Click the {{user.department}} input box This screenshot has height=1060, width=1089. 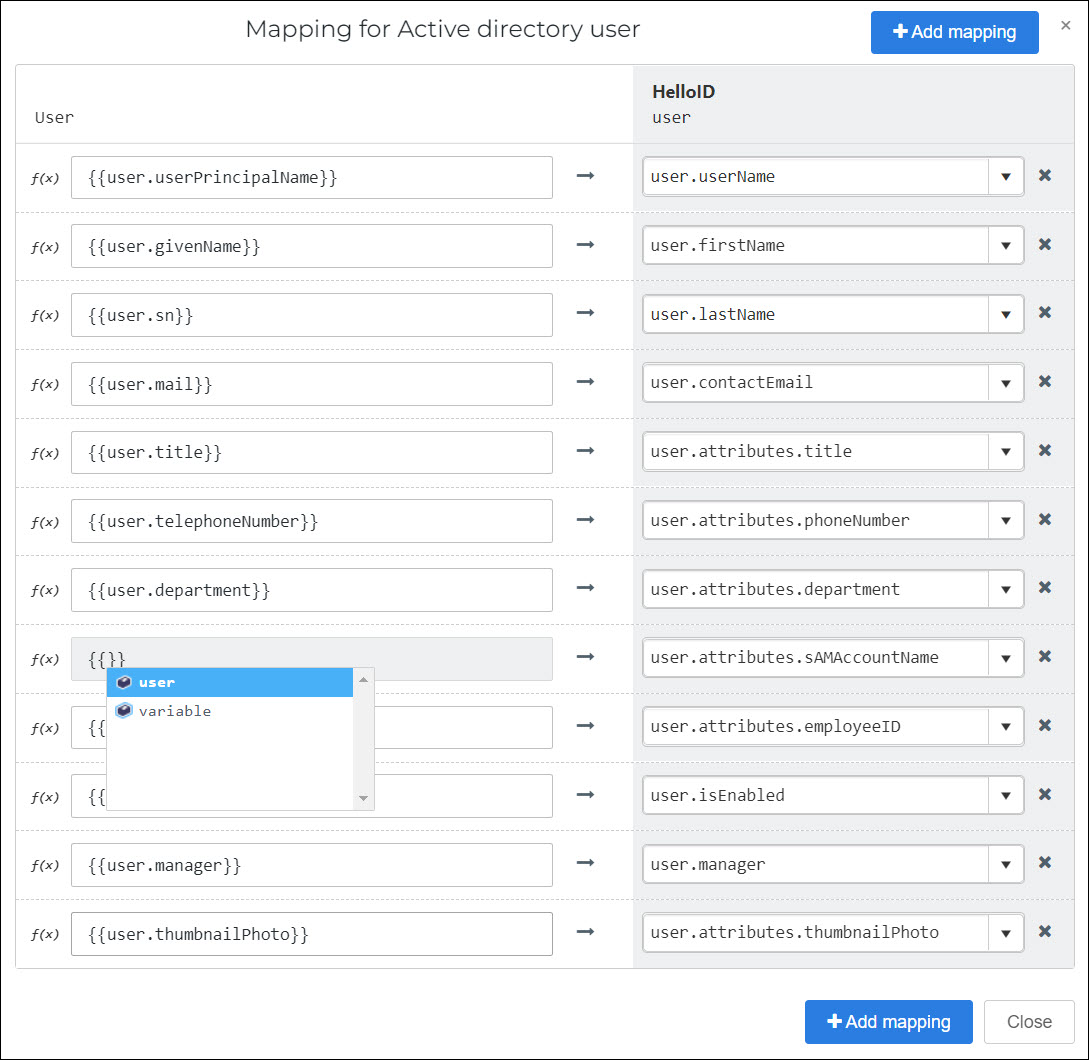click(x=312, y=590)
